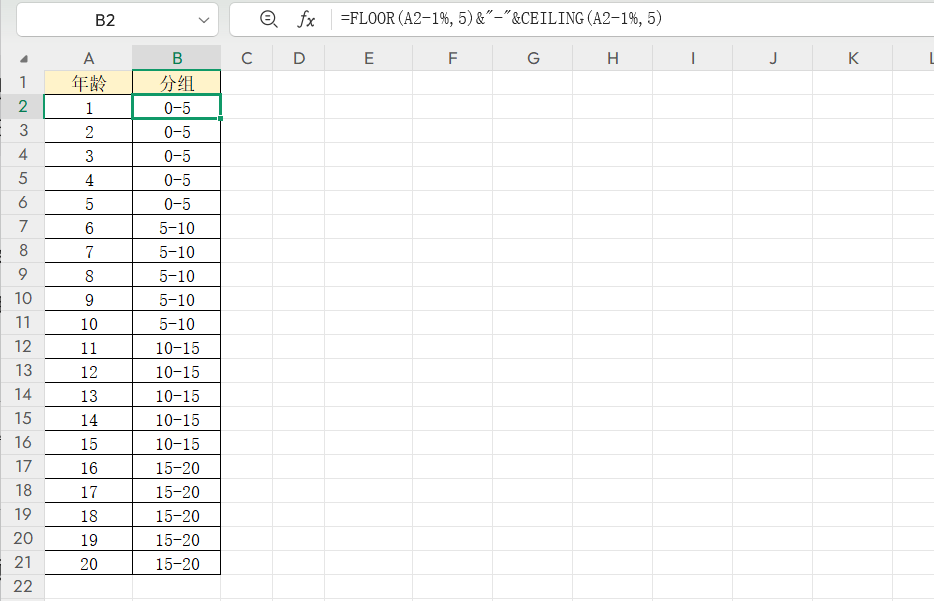The image size is (934, 601).
Task: Select column K header
Action: point(853,58)
